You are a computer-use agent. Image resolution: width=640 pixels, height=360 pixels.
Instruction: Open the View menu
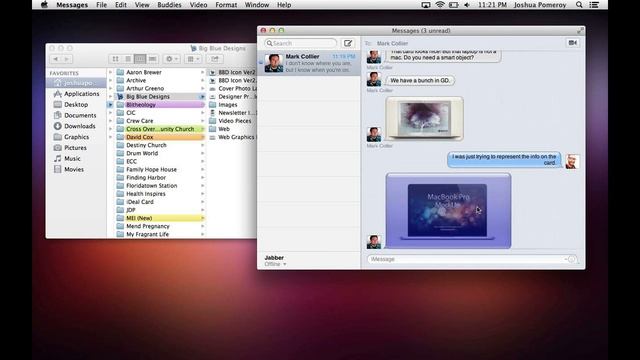(142, 5)
